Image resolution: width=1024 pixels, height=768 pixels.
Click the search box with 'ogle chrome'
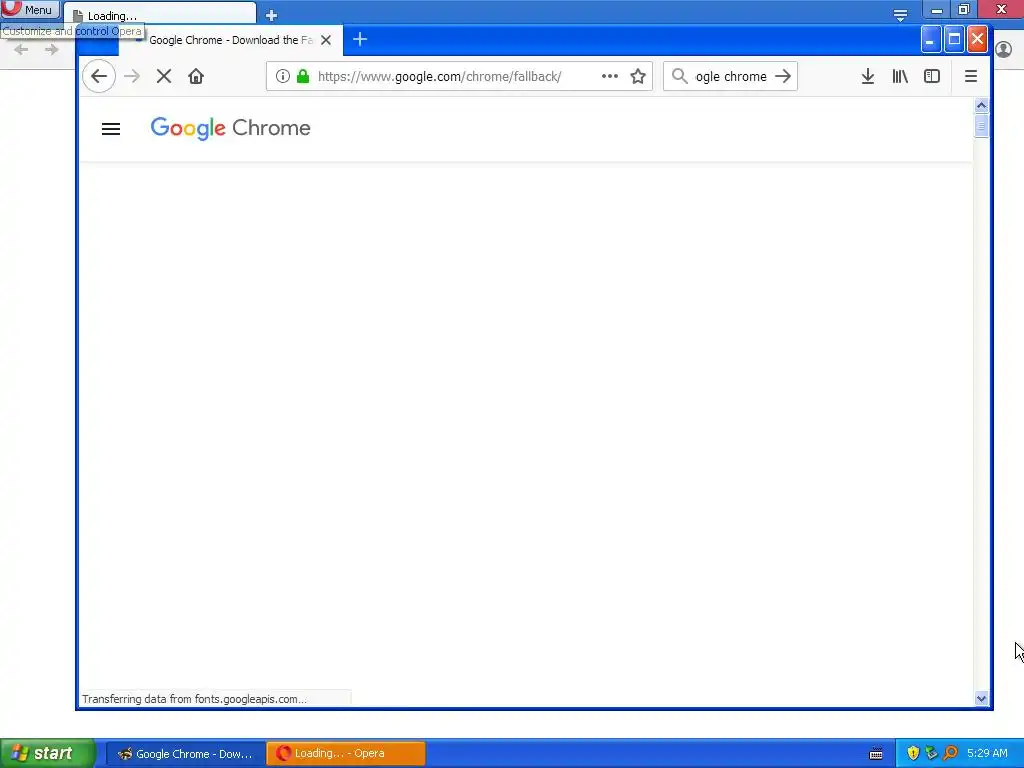point(731,76)
